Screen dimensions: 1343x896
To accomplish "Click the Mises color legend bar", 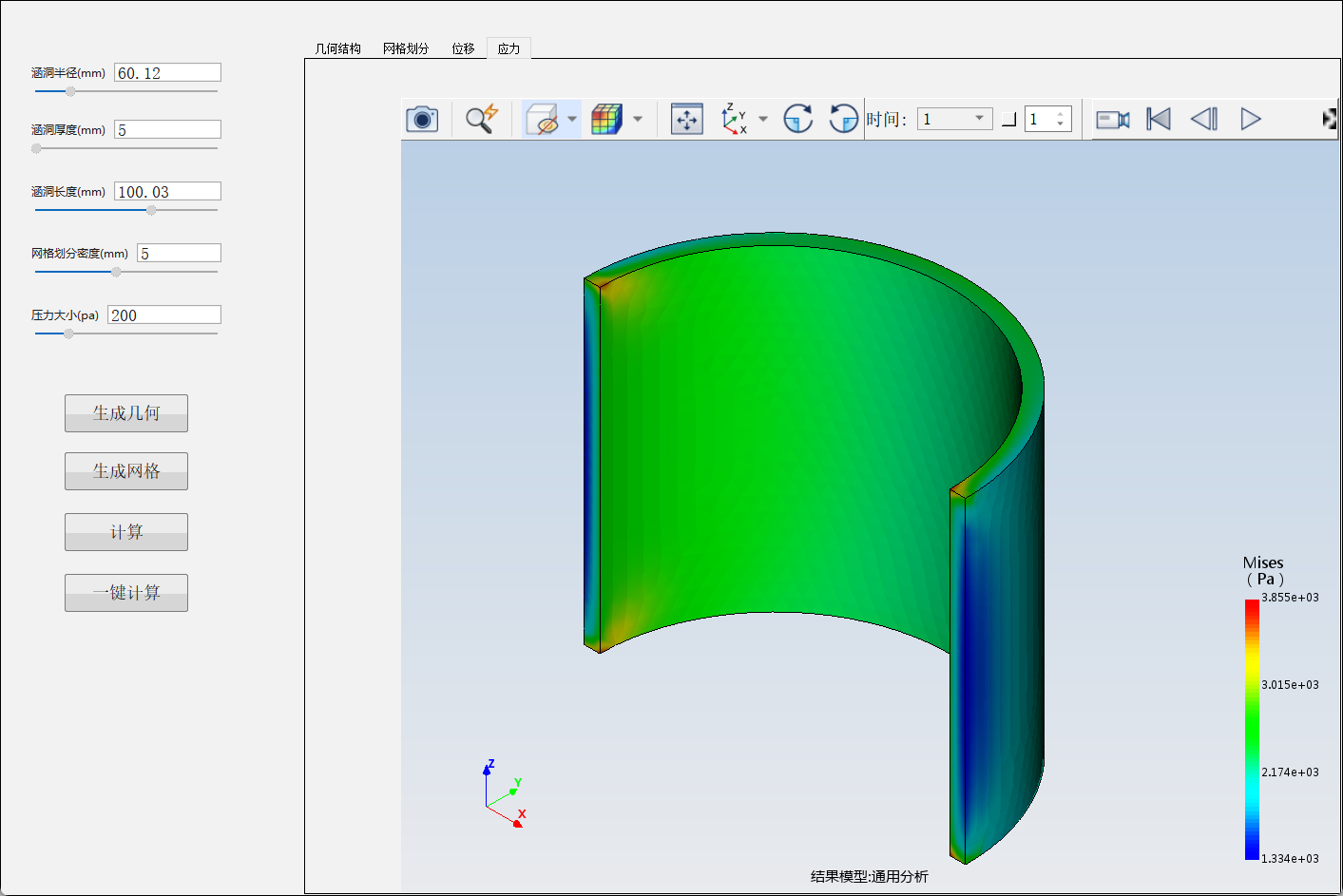I will pos(1252,730).
